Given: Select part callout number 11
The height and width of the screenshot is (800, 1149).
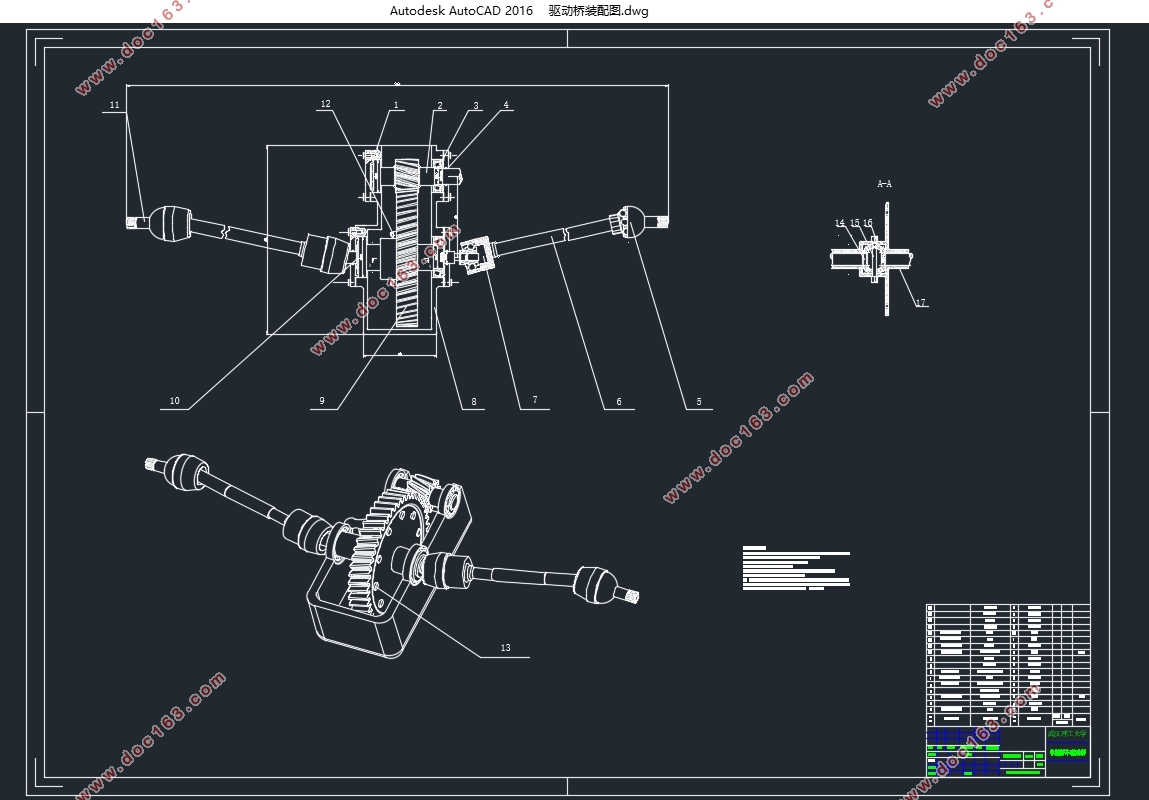Looking at the screenshot, I should (114, 105).
